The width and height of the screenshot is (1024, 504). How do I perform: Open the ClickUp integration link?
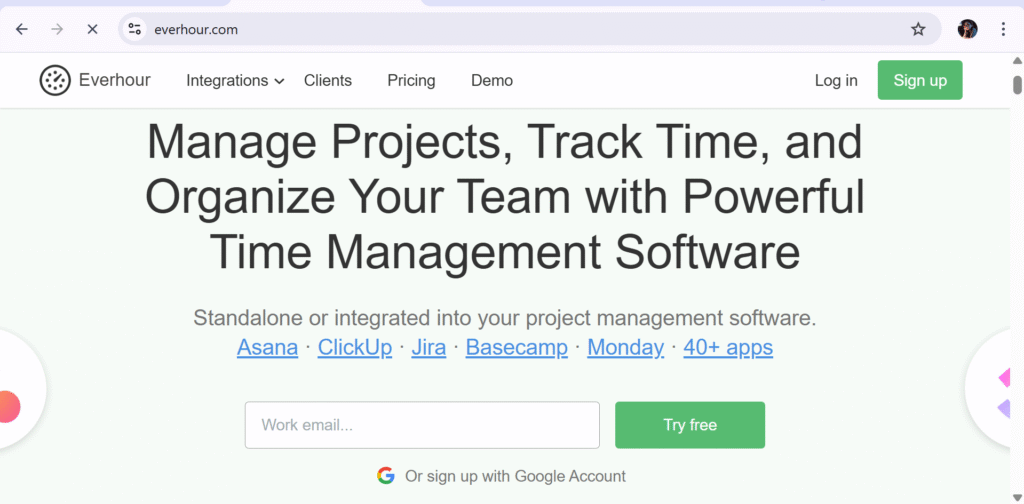tap(355, 347)
